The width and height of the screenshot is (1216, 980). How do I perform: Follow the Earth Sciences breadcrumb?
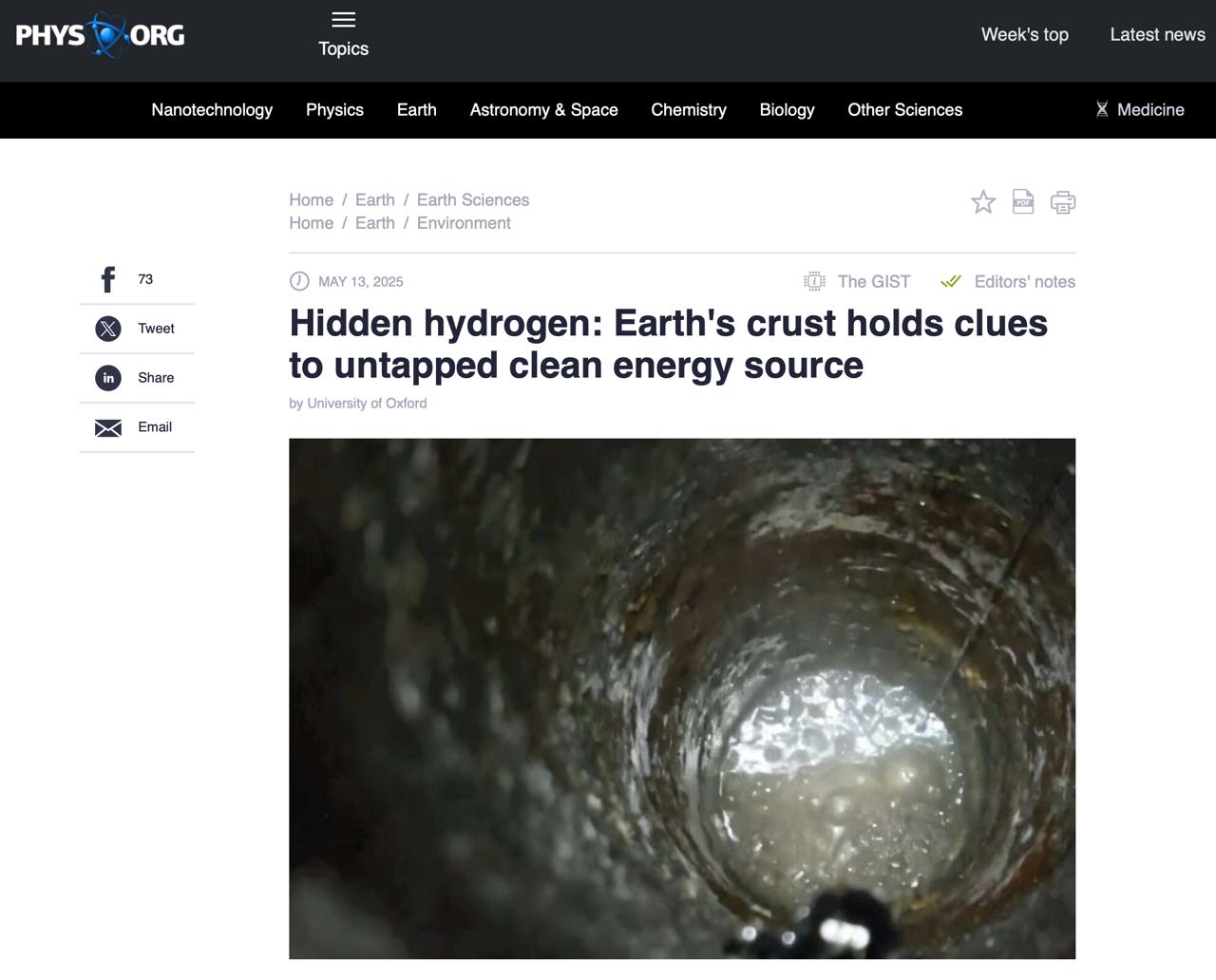coord(473,200)
